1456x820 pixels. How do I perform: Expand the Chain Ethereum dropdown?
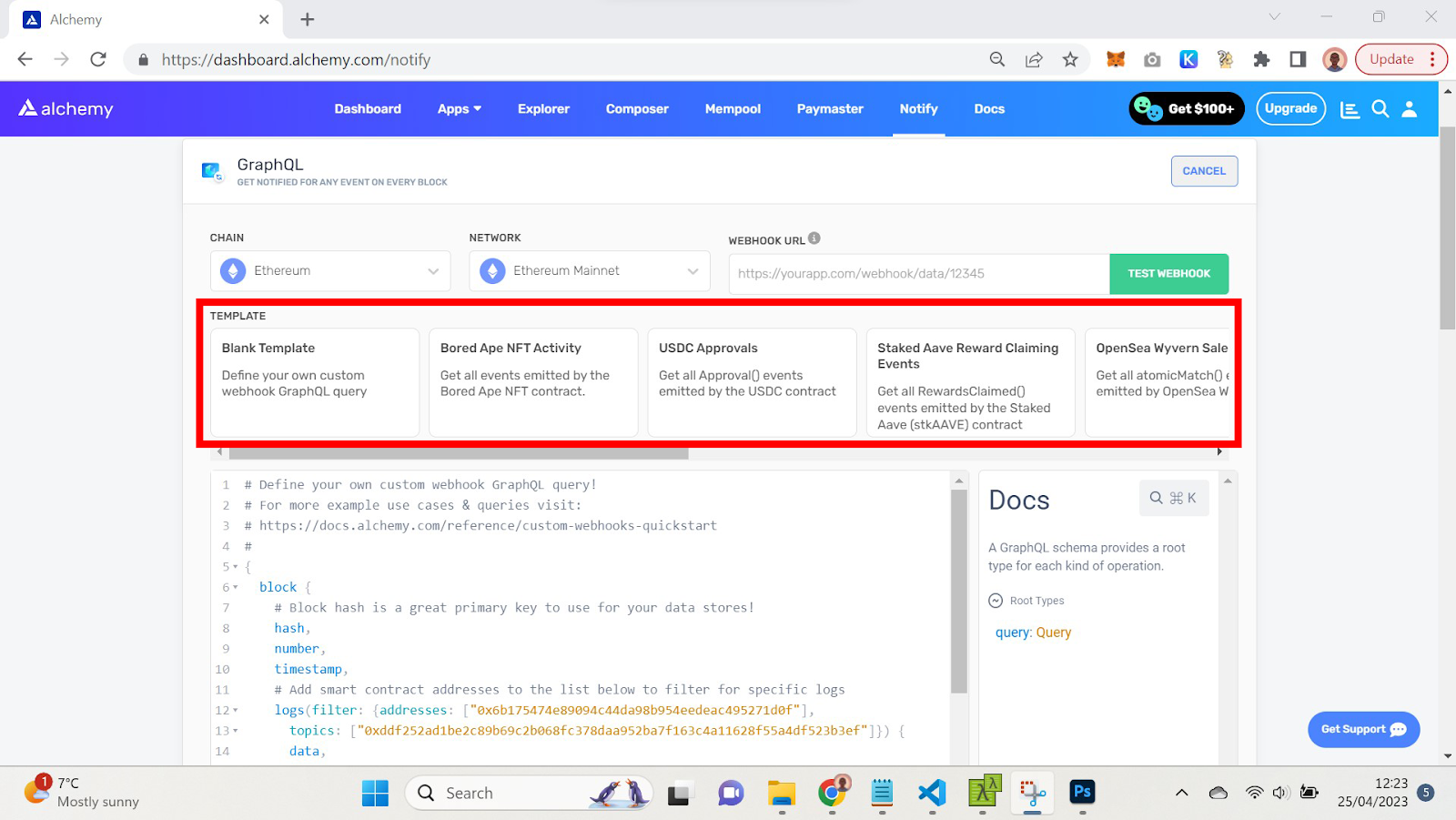point(330,271)
